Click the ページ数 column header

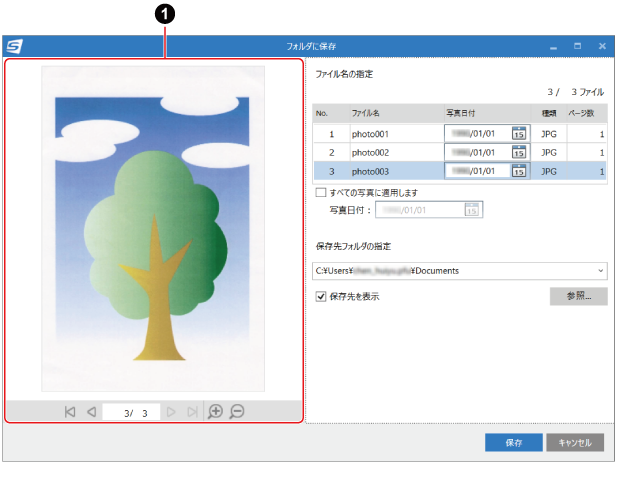[x=587, y=113]
